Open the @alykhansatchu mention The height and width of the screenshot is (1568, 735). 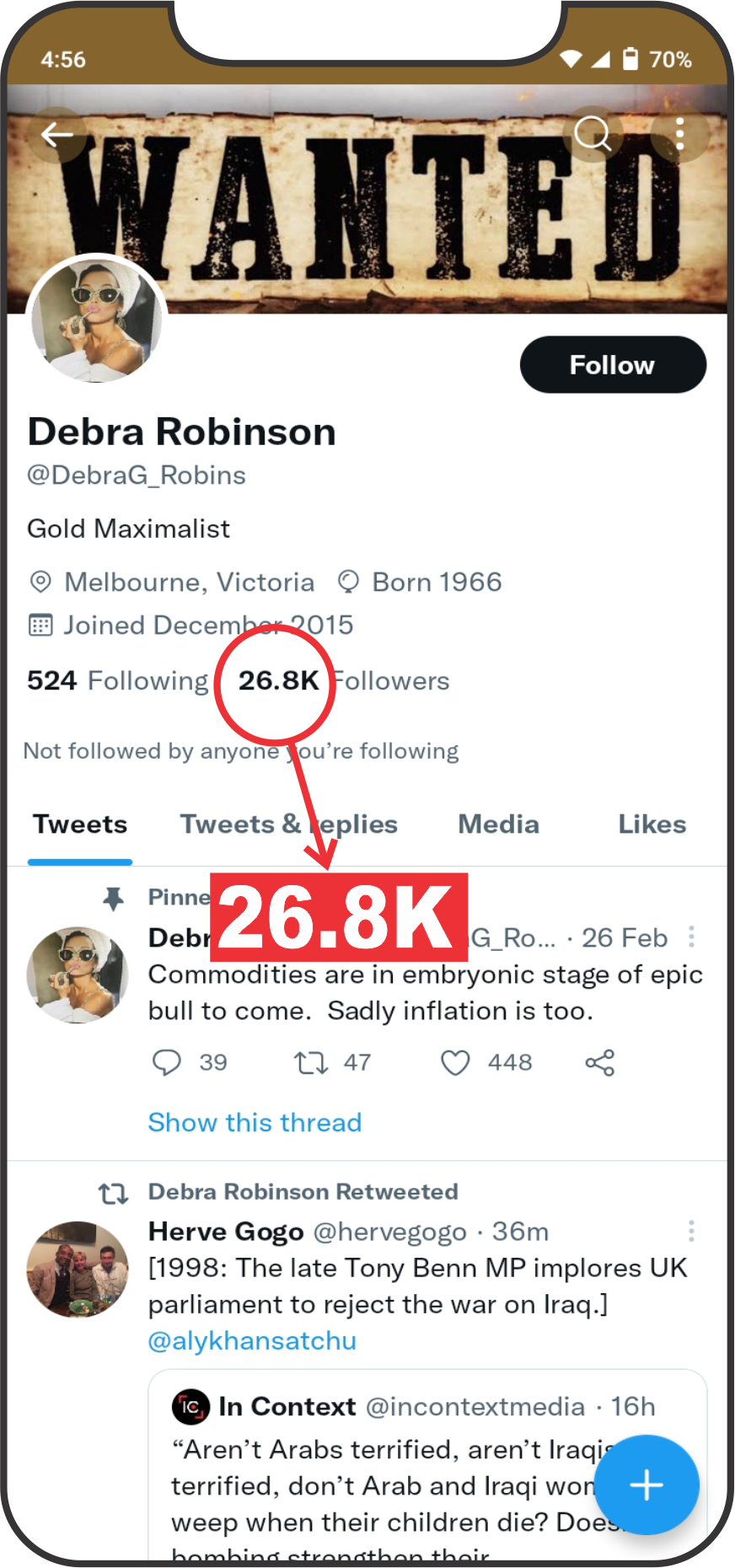coord(252,1340)
